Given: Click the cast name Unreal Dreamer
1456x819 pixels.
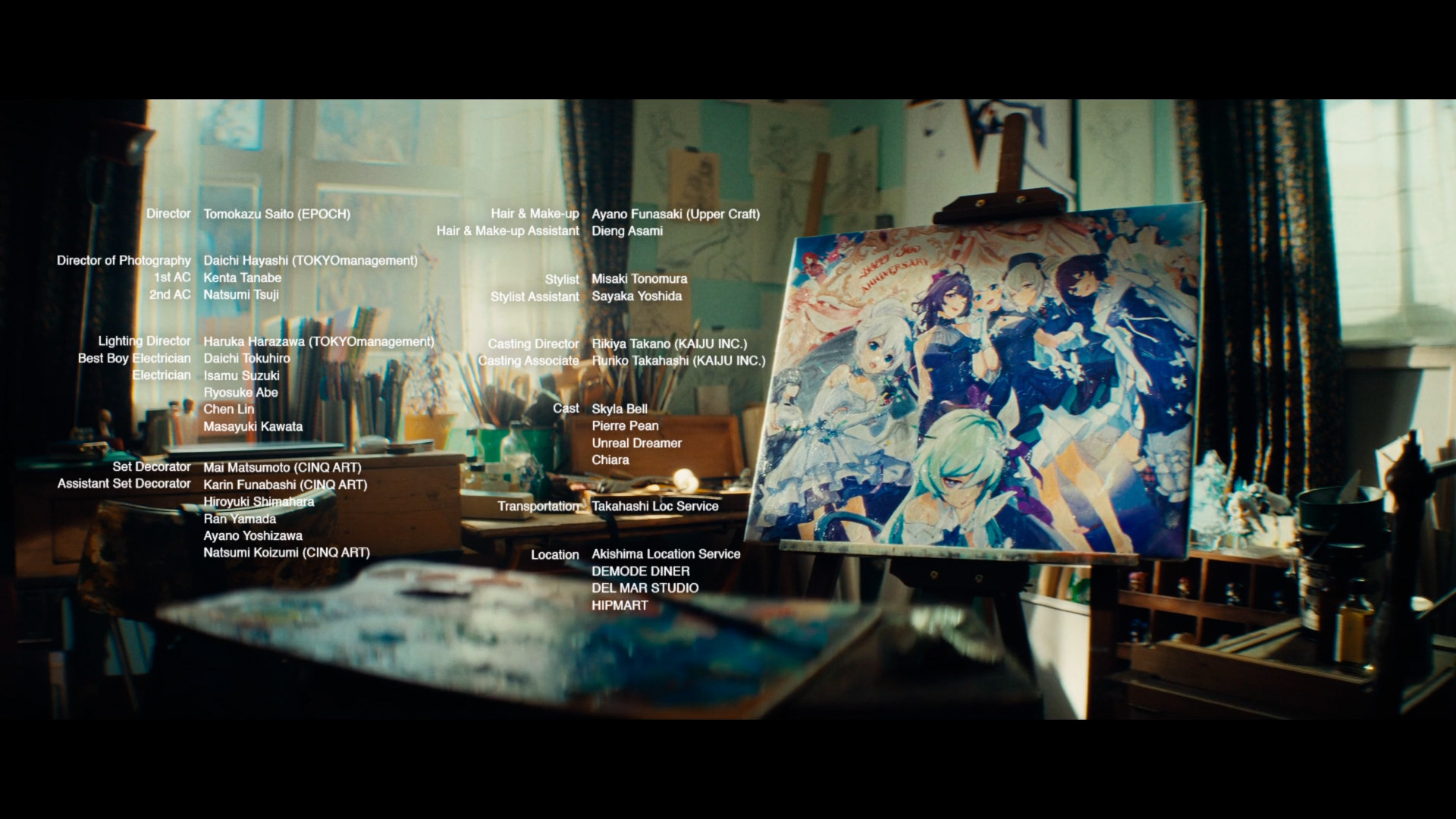Looking at the screenshot, I should 636,444.
